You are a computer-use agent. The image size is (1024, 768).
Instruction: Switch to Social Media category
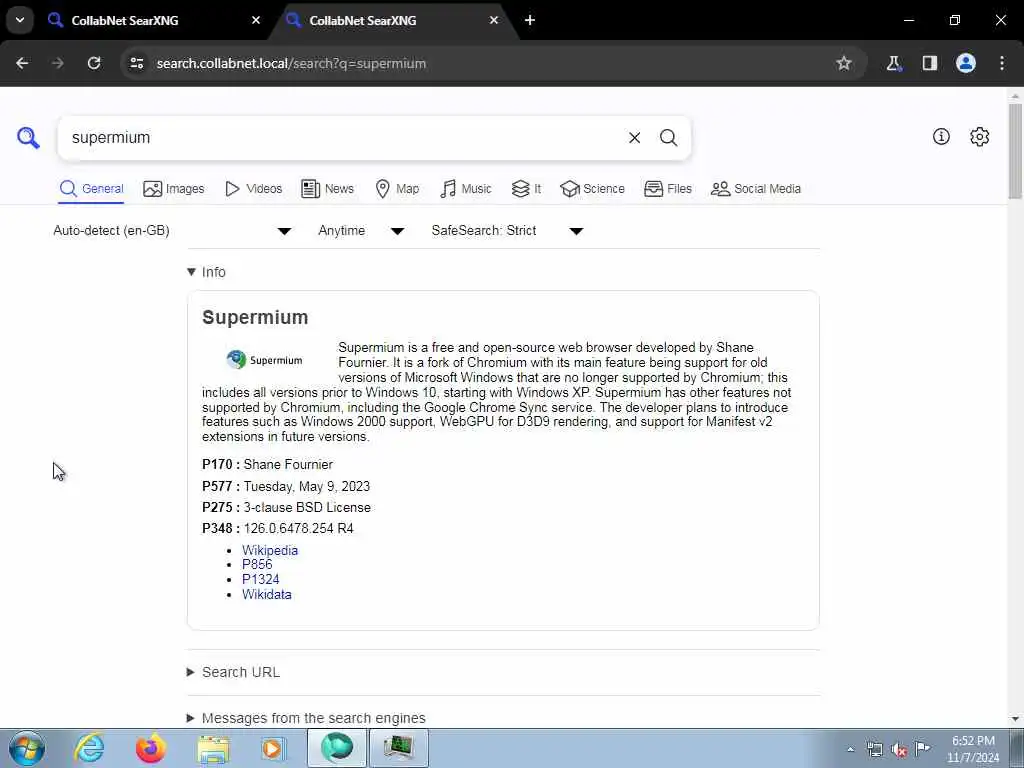pos(756,189)
